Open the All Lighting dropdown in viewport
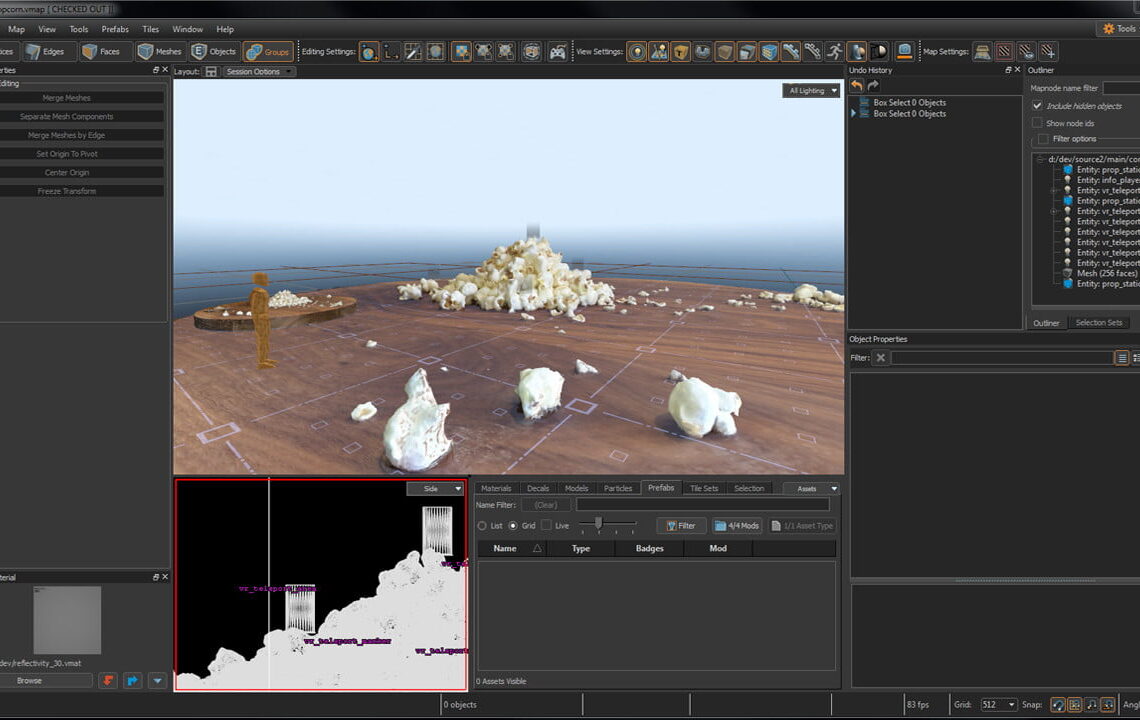 pyautogui.click(x=812, y=91)
